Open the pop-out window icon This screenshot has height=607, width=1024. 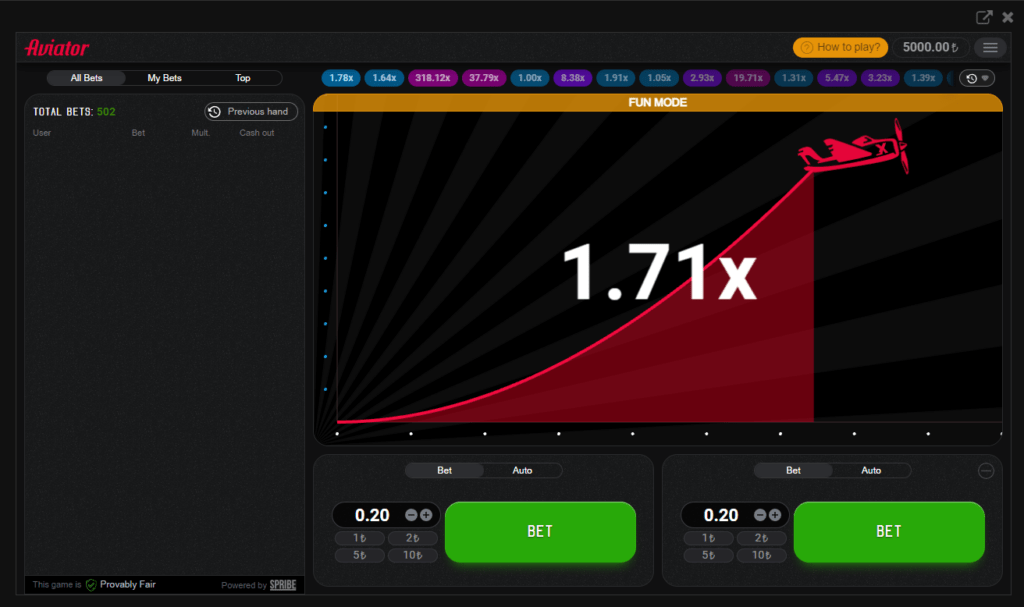tap(984, 17)
